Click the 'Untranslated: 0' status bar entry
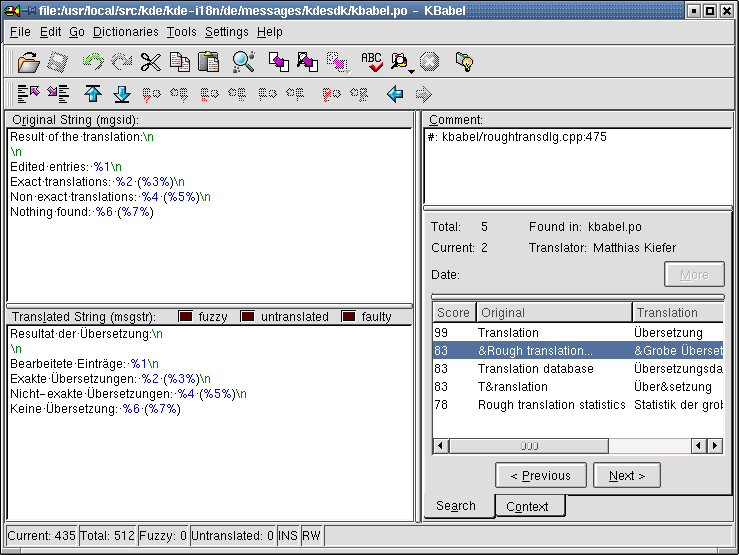The width and height of the screenshot is (739, 555). coord(232,536)
